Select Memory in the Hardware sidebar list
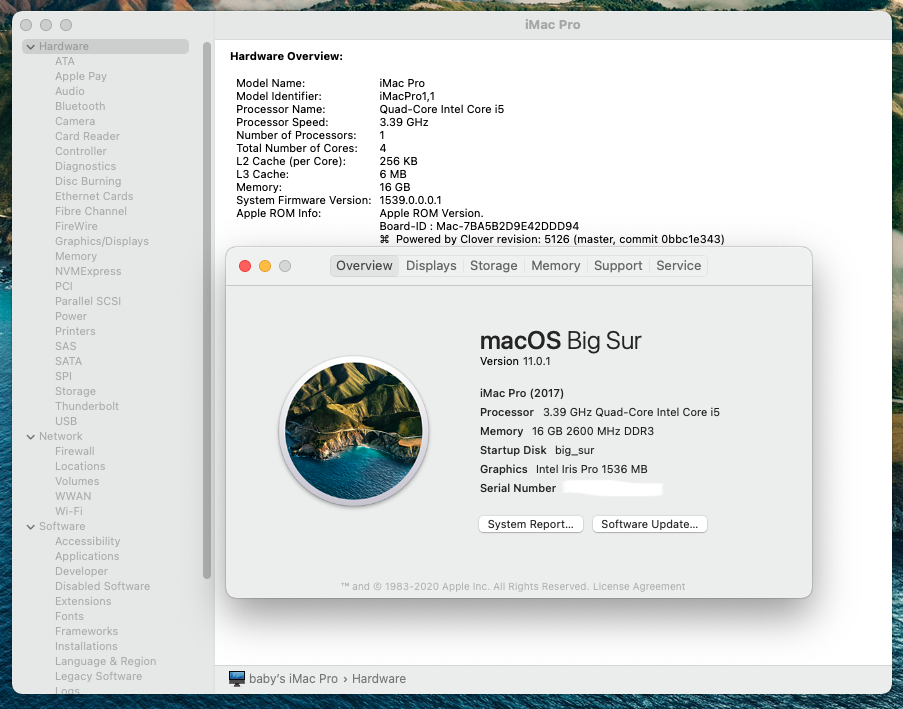 [76, 256]
